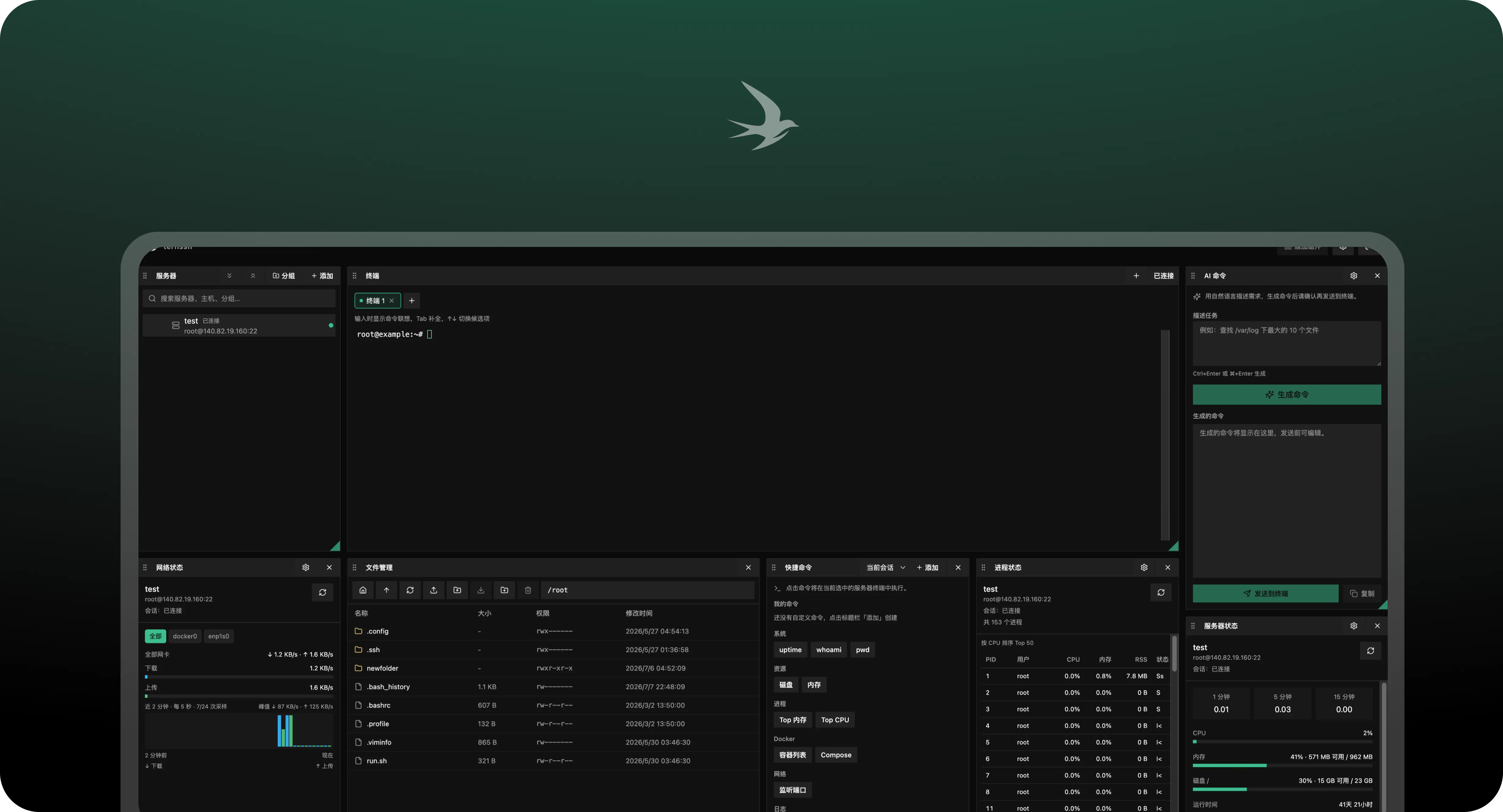
Task: Grab the 服务器 panel drag handle
Action: (145, 276)
